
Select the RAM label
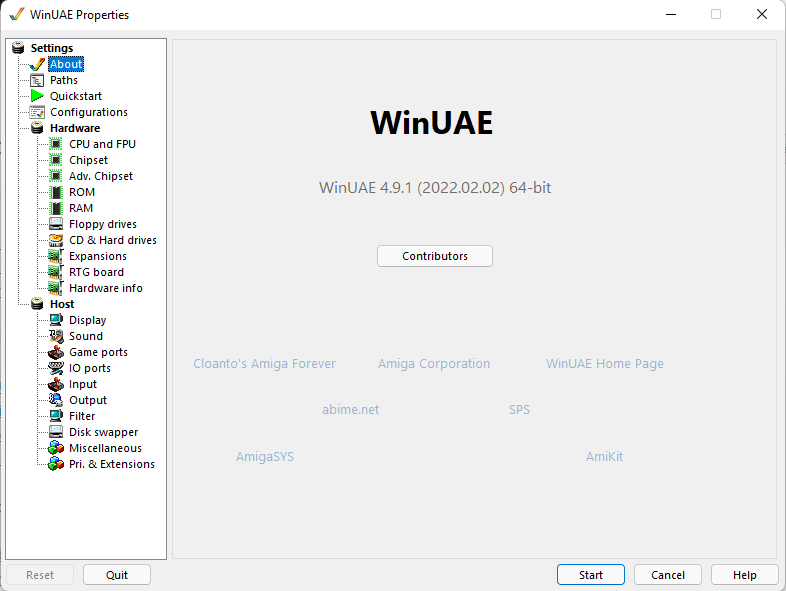point(81,209)
